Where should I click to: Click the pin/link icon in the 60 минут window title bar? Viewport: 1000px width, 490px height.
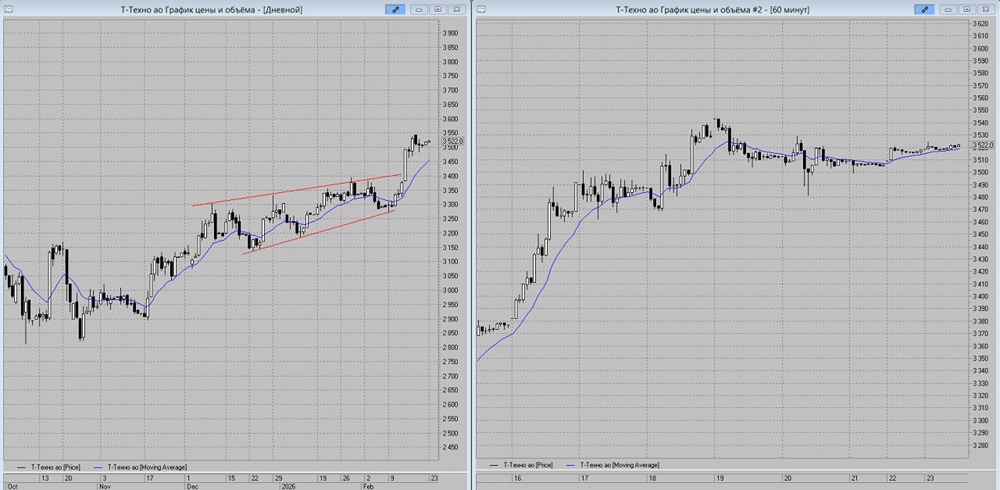point(924,9)
